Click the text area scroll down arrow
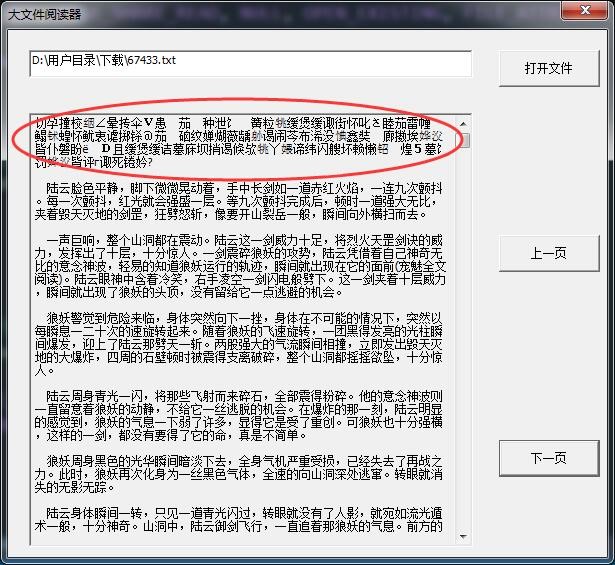Screen dimensions: 615x565 pyautogui.click(x=464, y=536)
